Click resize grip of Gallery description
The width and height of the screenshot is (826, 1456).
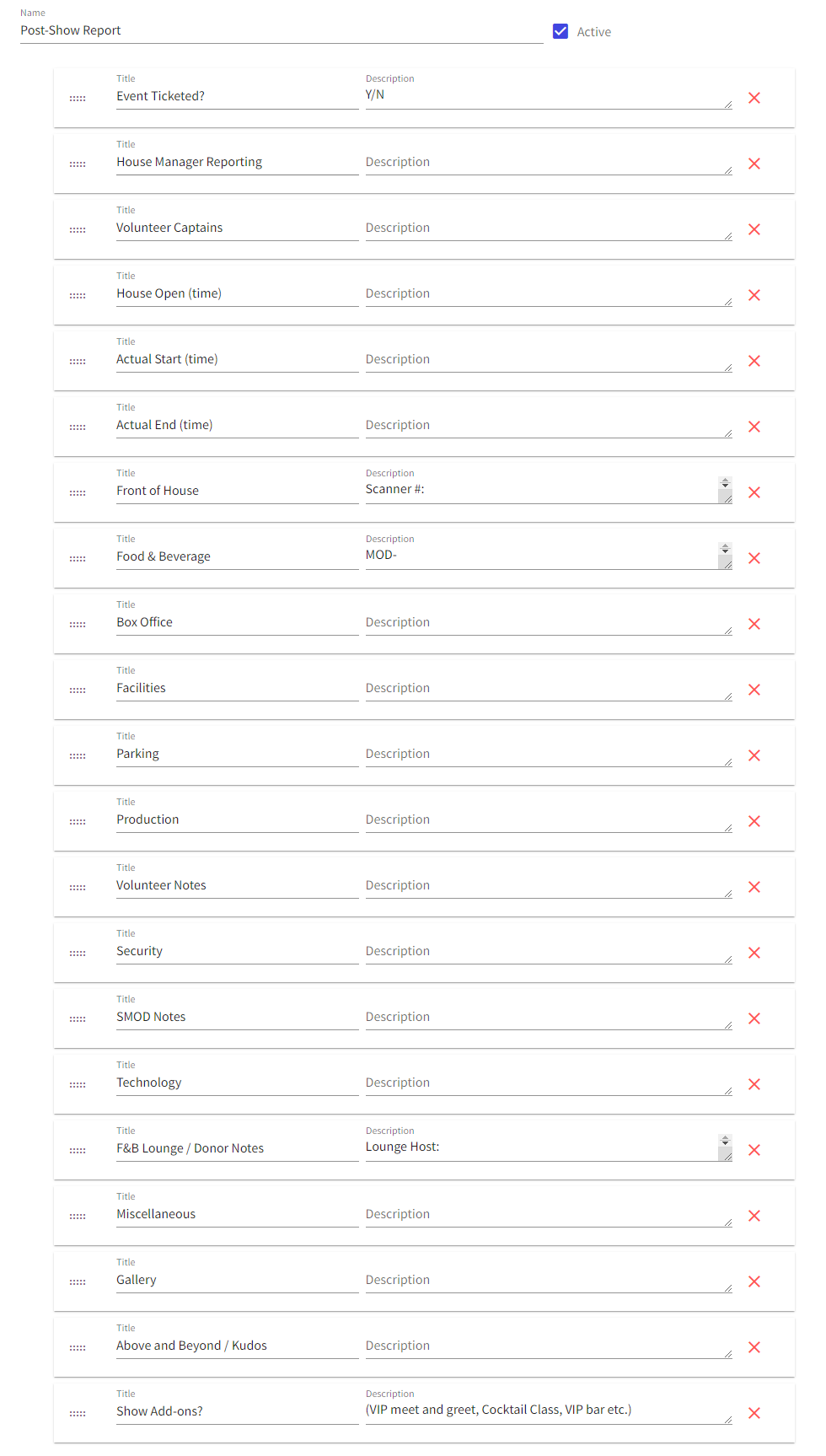727,1288
